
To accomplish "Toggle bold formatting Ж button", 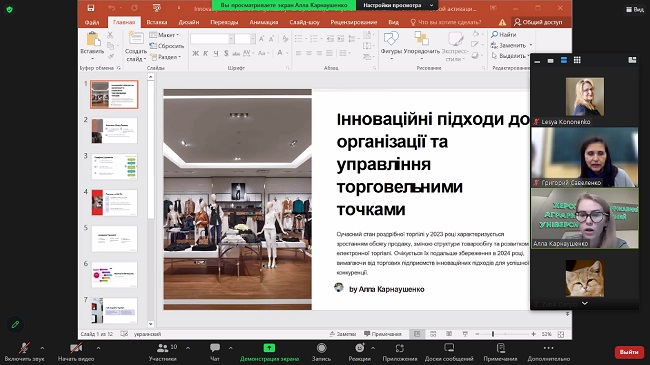I will (x=195, y=53).
